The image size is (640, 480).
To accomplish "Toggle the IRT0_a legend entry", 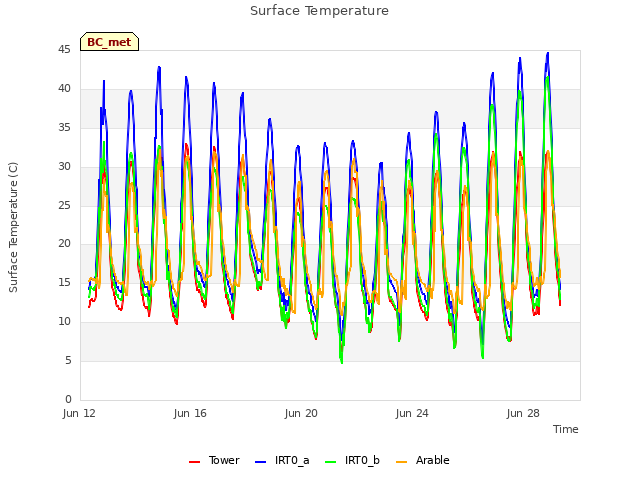I will (x=282, y=460).
